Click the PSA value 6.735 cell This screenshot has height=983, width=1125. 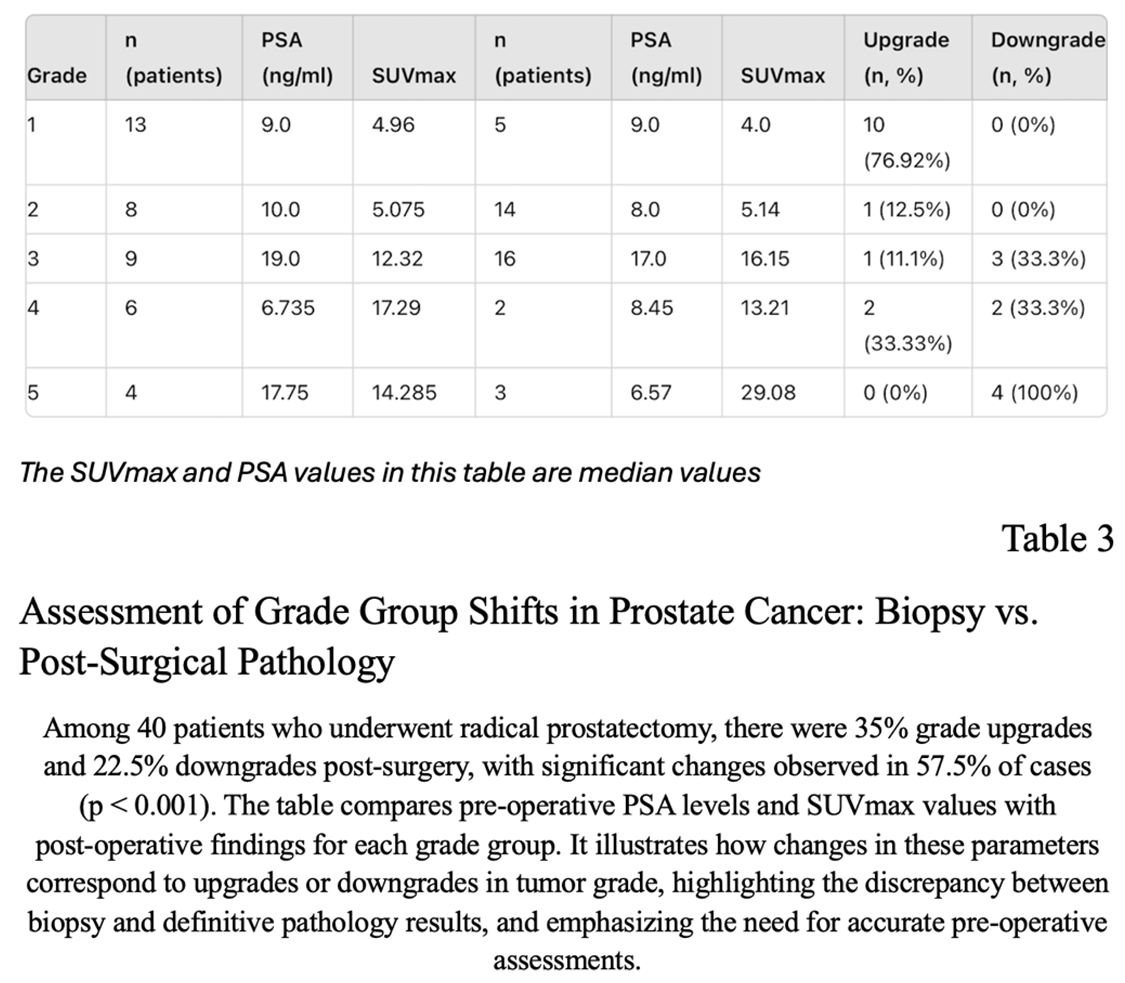click(288, 308)
